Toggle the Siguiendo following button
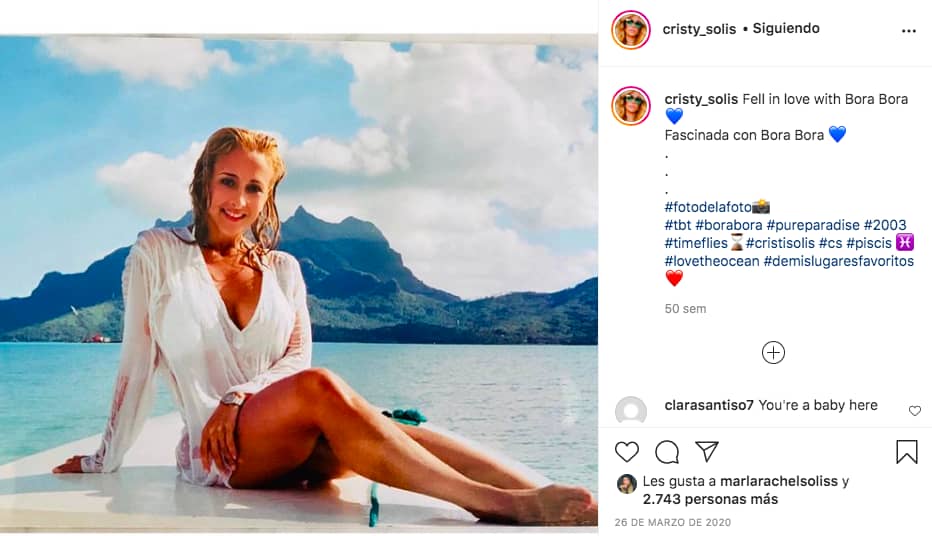 786,29
